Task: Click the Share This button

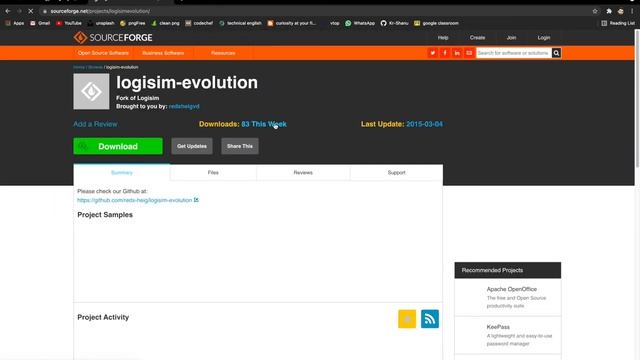Action: point(240,146)
